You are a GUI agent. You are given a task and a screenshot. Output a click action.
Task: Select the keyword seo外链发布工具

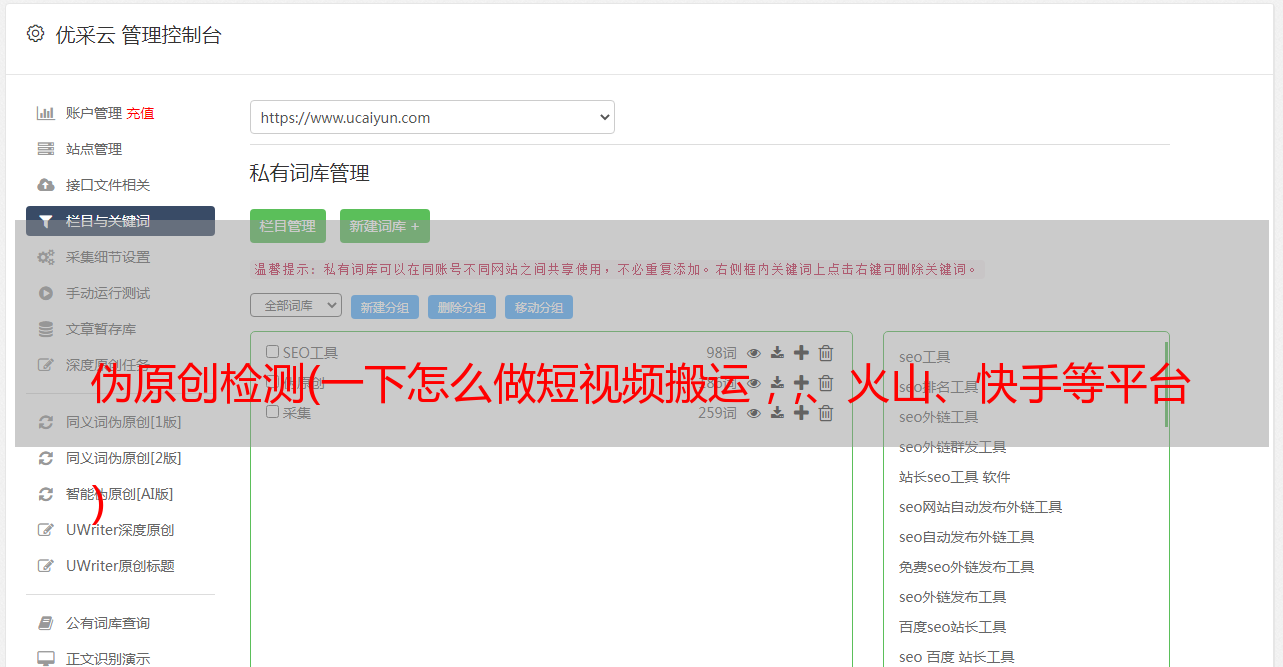[x=953, y=597]
